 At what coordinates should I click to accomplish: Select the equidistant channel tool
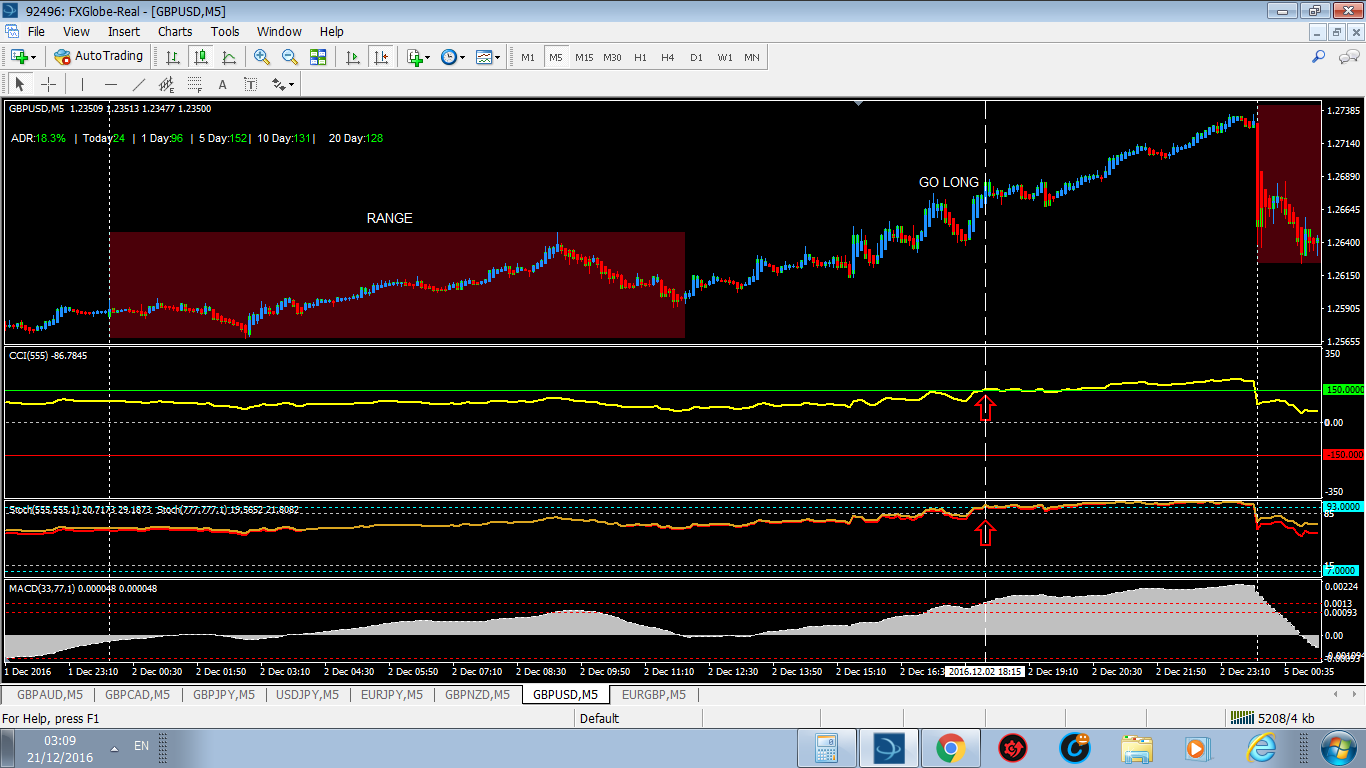(166, 84)
